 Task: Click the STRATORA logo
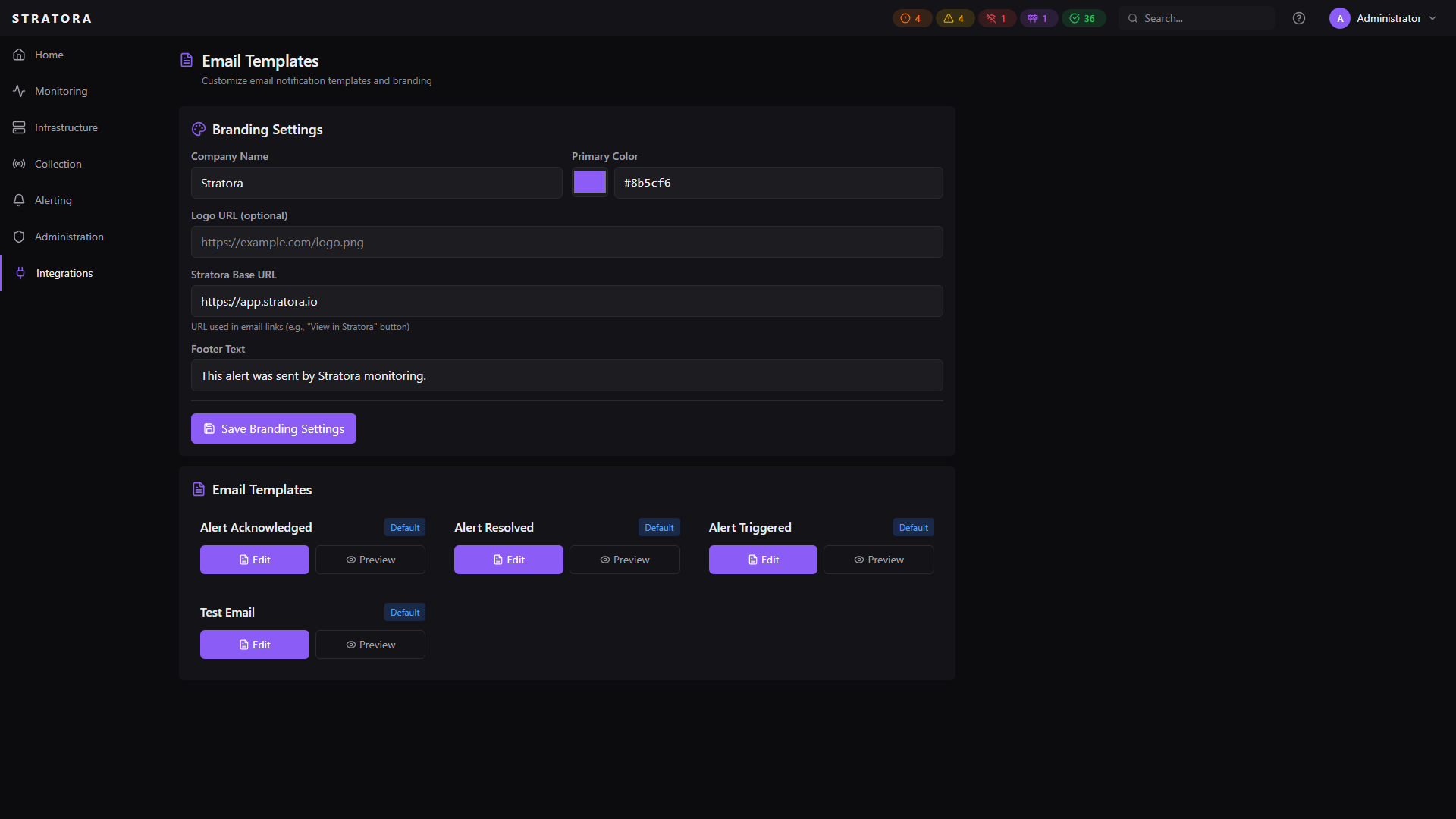(x=52, y=18)
